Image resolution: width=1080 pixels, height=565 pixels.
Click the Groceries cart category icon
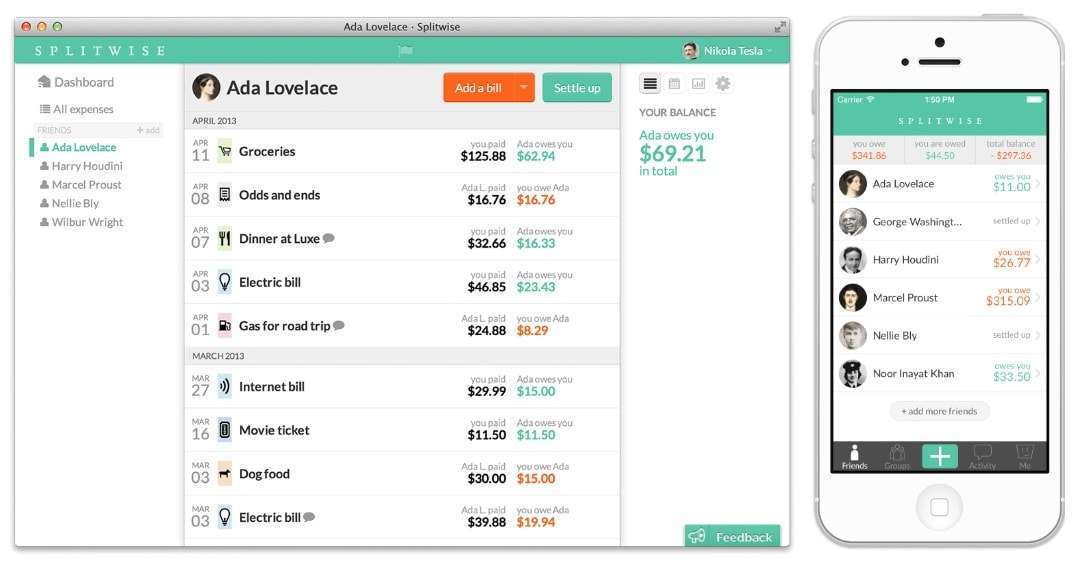[225, 152]
